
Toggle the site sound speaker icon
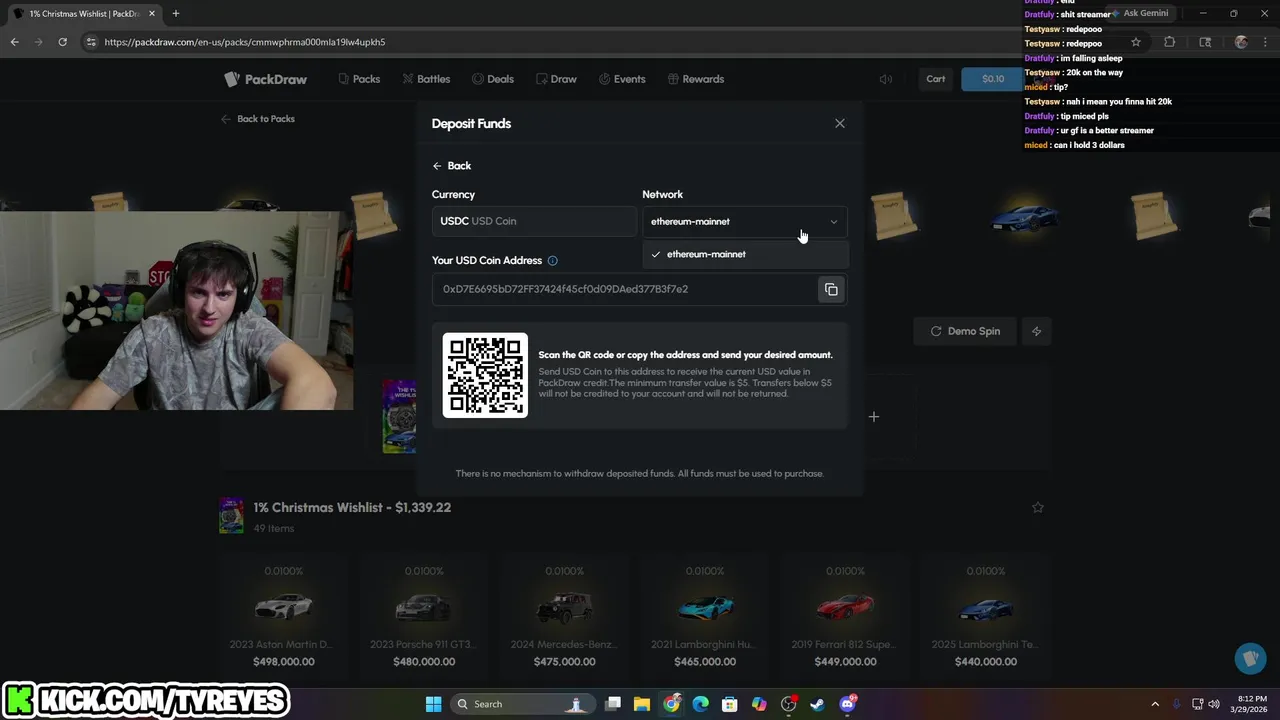coord(886,79)
